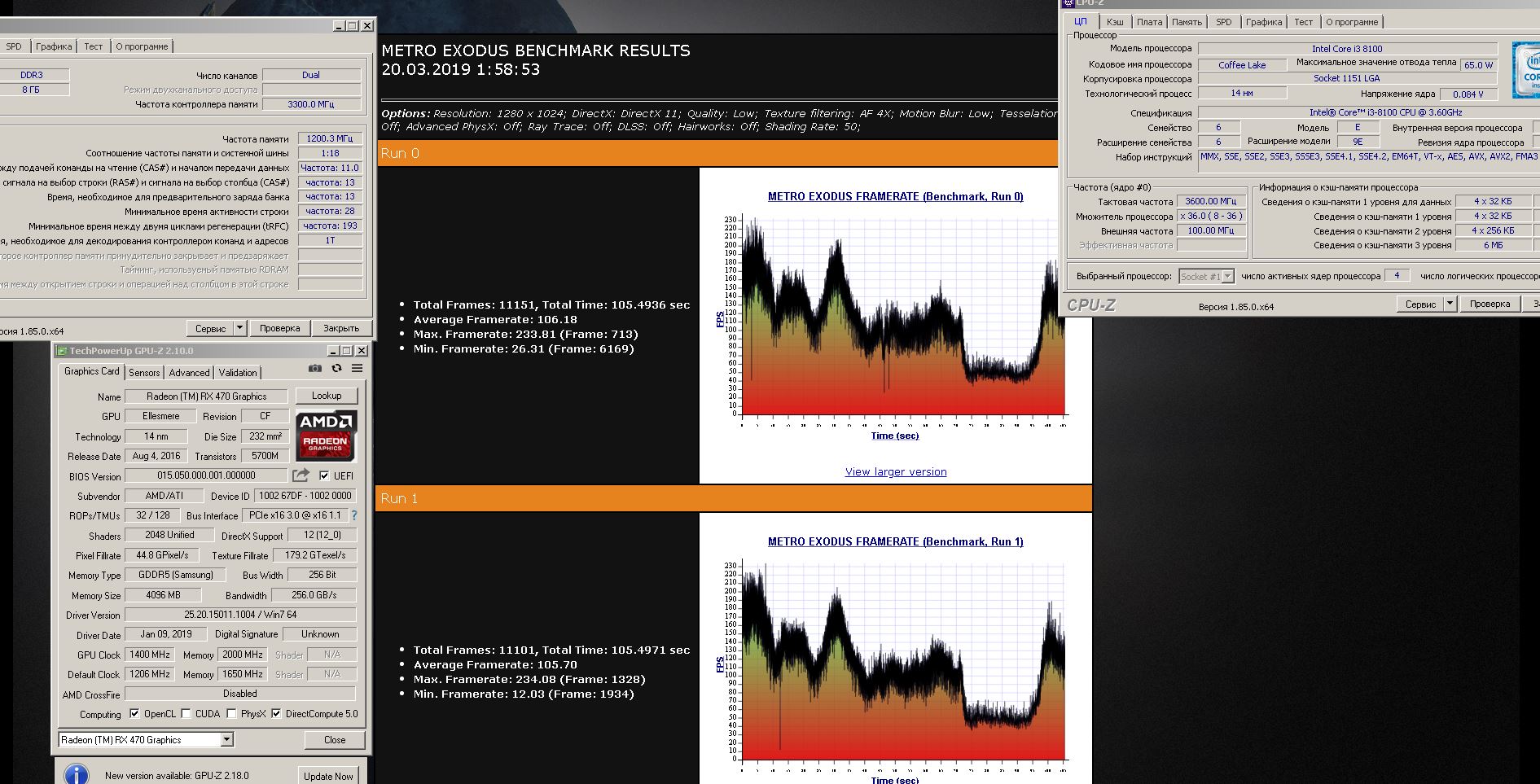Viewport: 1540px width, 784px height.
Task: Open the Сервис dropdown arrow in right CPU-Z window
Action: (x=1450, y=304)
